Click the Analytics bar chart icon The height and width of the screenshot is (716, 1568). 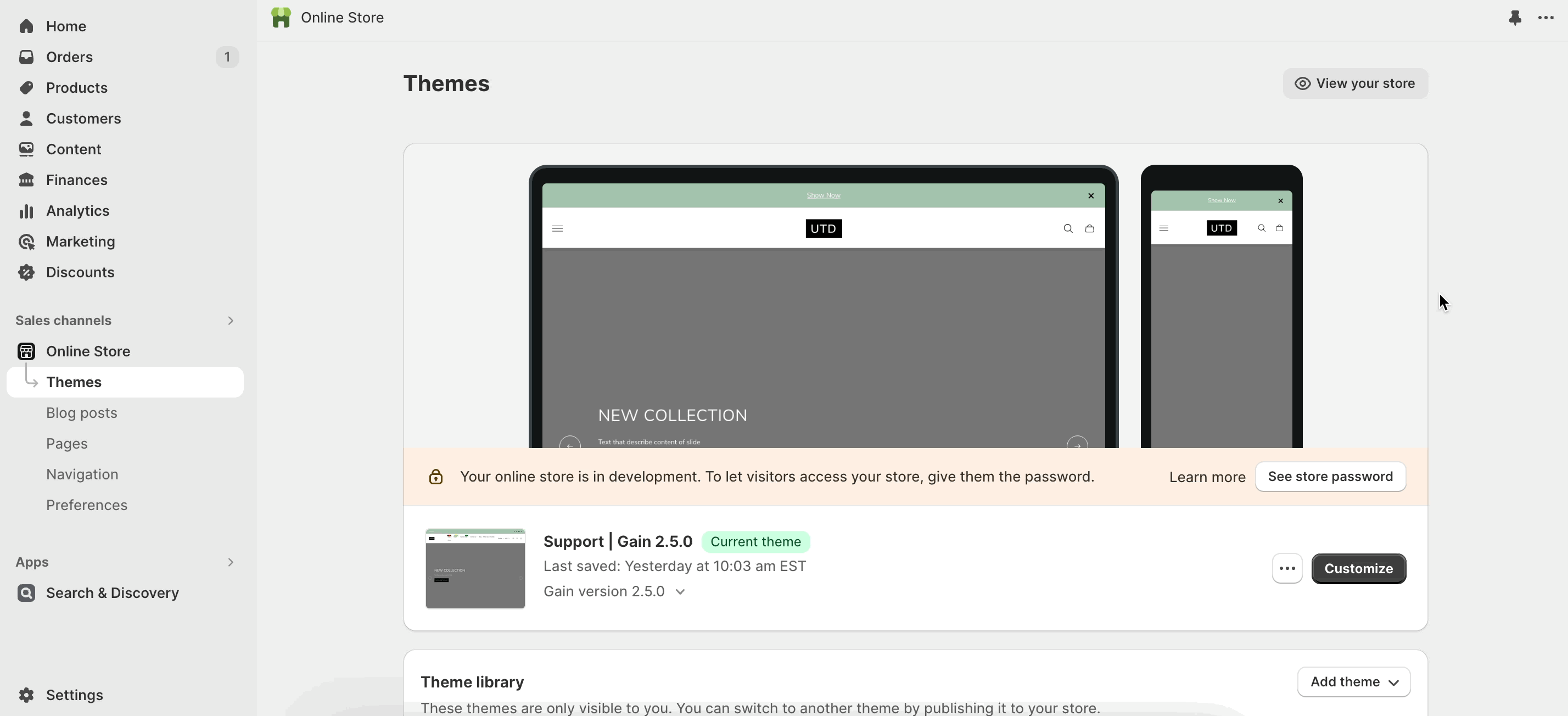click(x=26, y=211)
